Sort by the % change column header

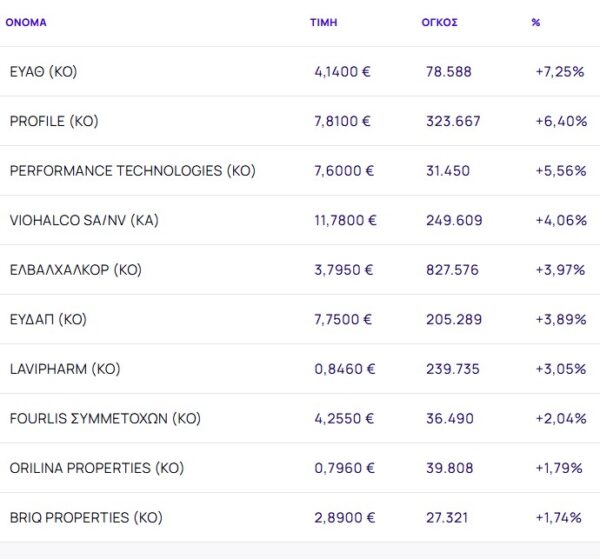pos(536,22)
